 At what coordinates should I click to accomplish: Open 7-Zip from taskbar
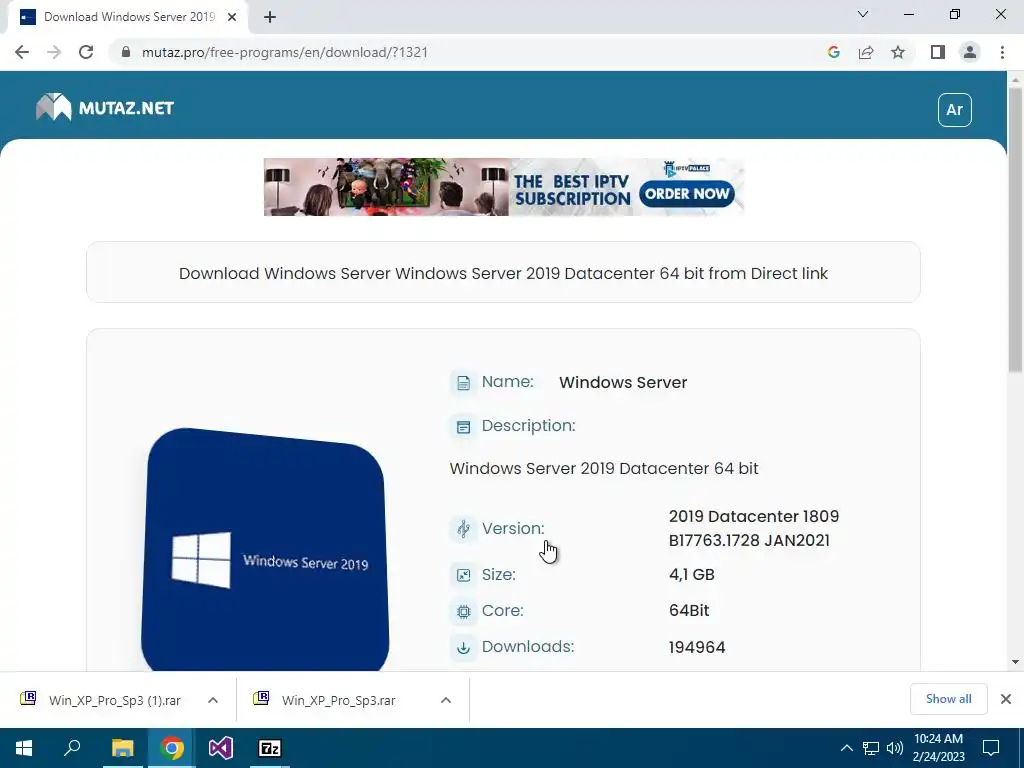(270, 748)
